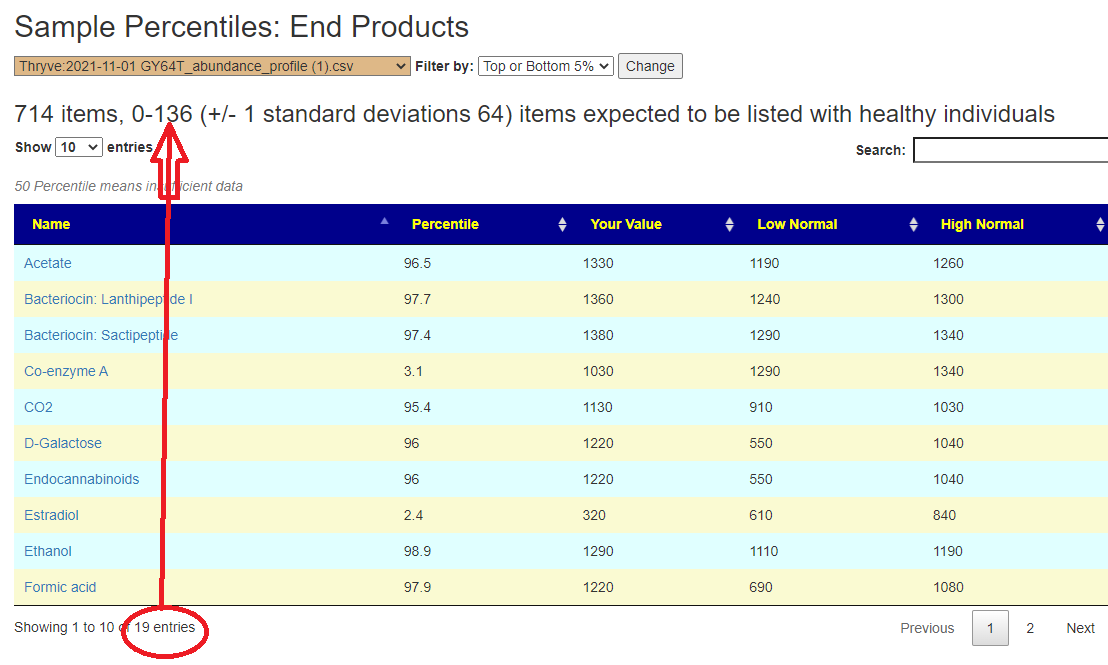Image resolution: width=1108 pixels, height=665 pixels.
Task: Open the Estradiol detail link
Action: (50, 515)
